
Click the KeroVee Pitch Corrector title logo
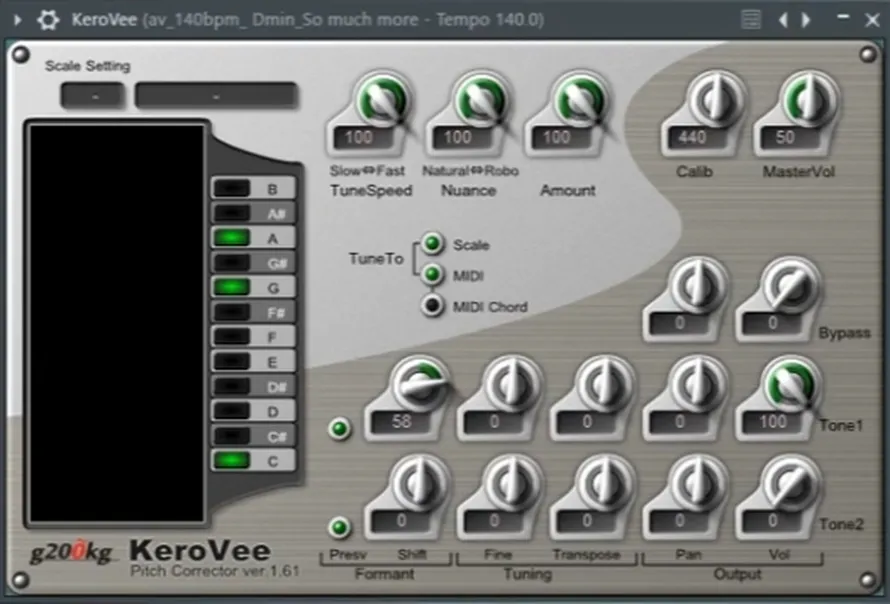click(214, 558)
